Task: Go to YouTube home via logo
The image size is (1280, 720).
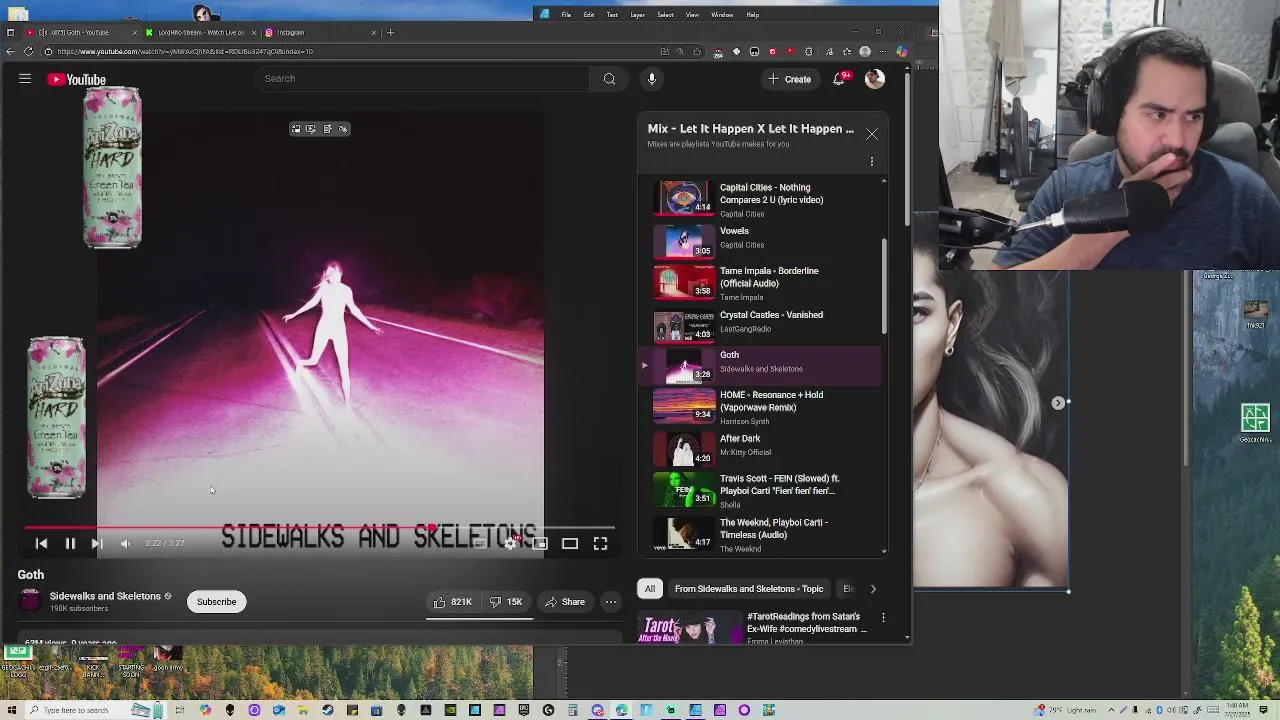Action: pos(77,80)
